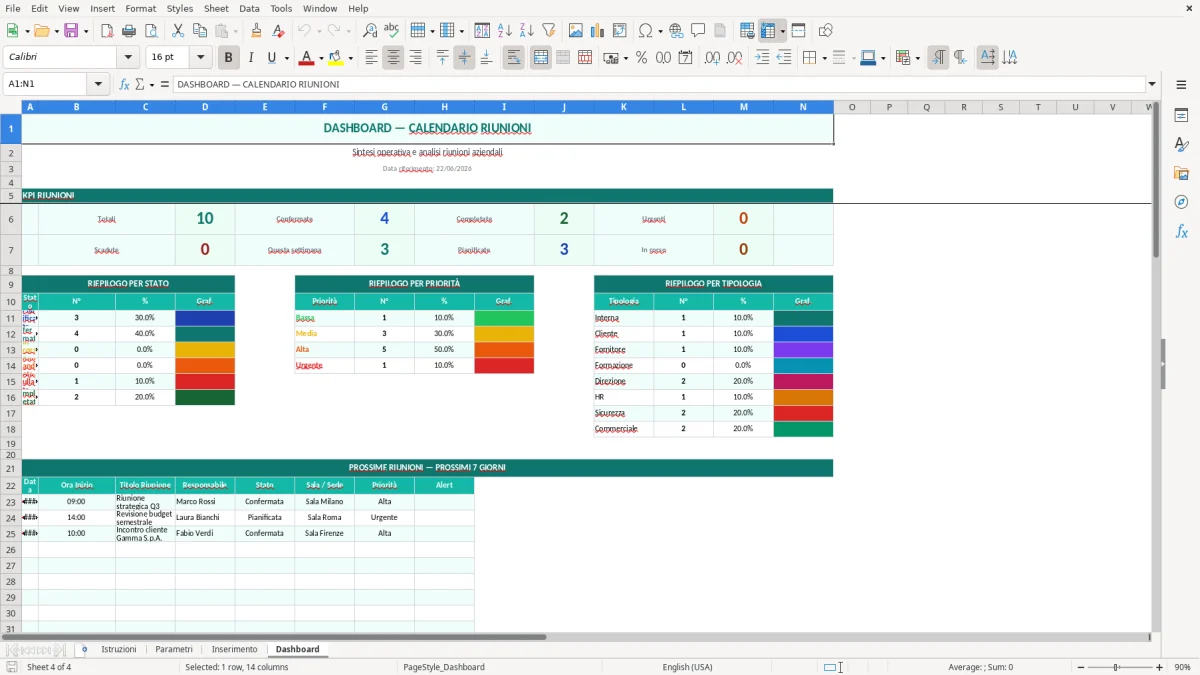The width and height of the screenshot is (1200, 675).
Task: Add a decimal place
Action: tap(712, 58)
